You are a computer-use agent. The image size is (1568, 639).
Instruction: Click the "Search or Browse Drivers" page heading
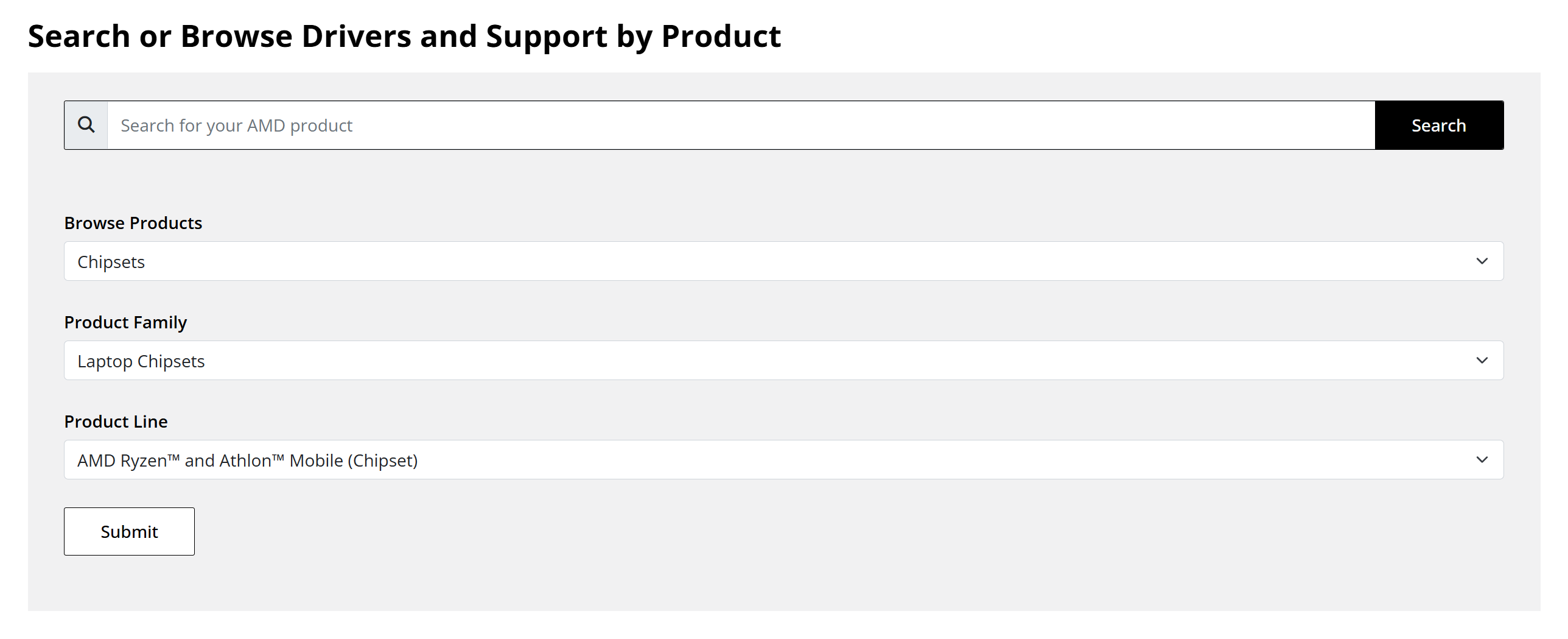pos(404,37)
